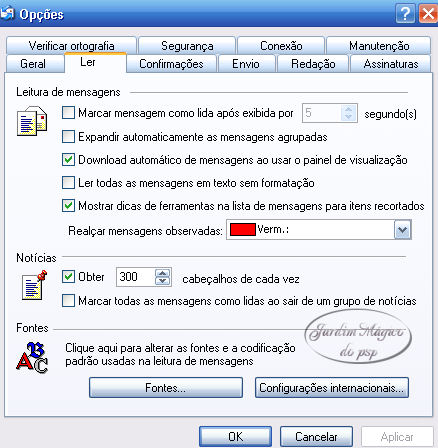Click the red Verm. color swatch

point(243,230)
